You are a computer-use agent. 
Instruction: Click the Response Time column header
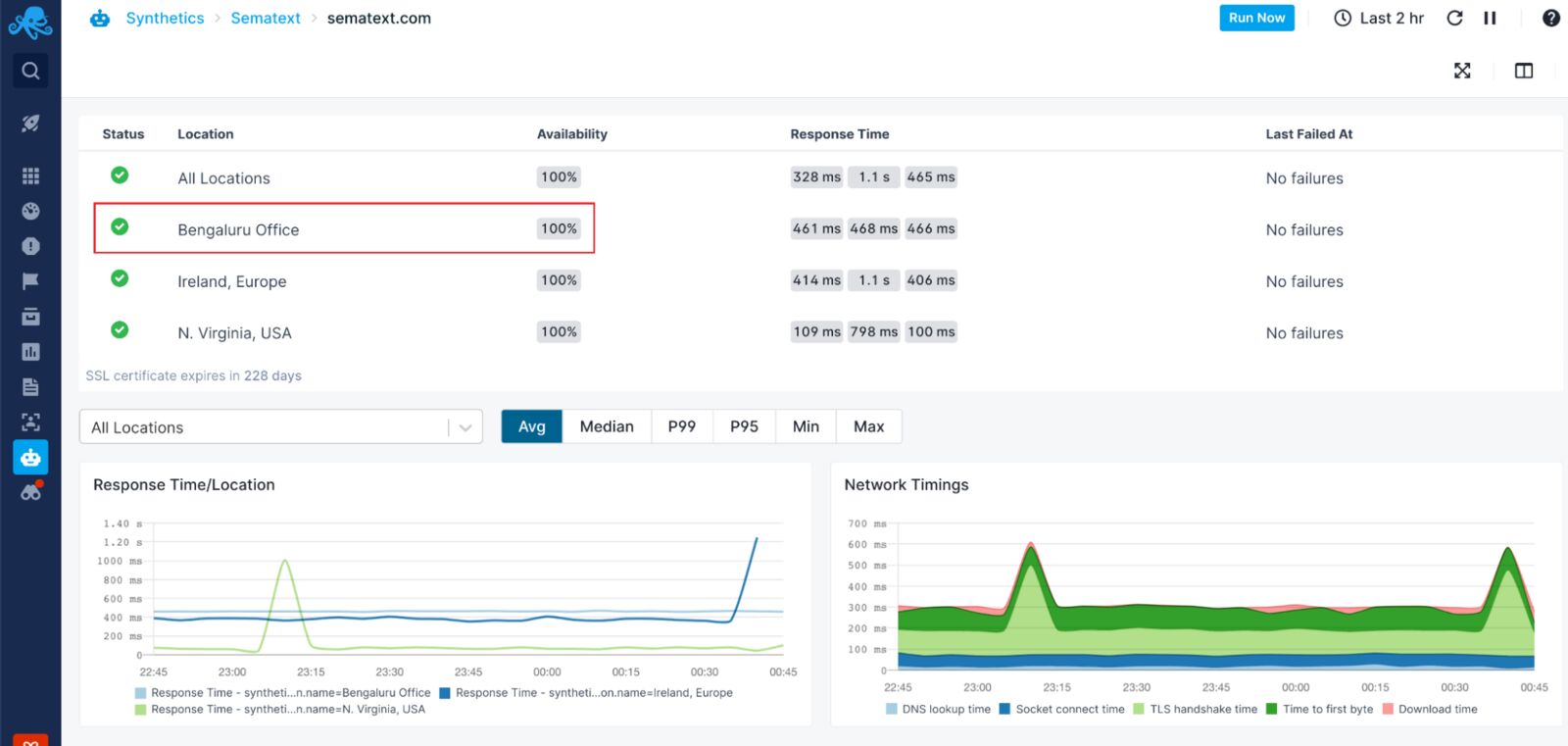[x=840, y=134]
